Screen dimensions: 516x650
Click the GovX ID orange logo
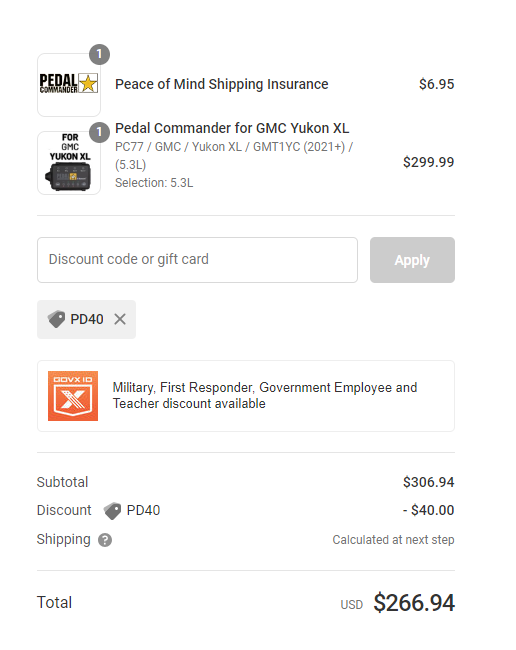click(x=73, y=396)
